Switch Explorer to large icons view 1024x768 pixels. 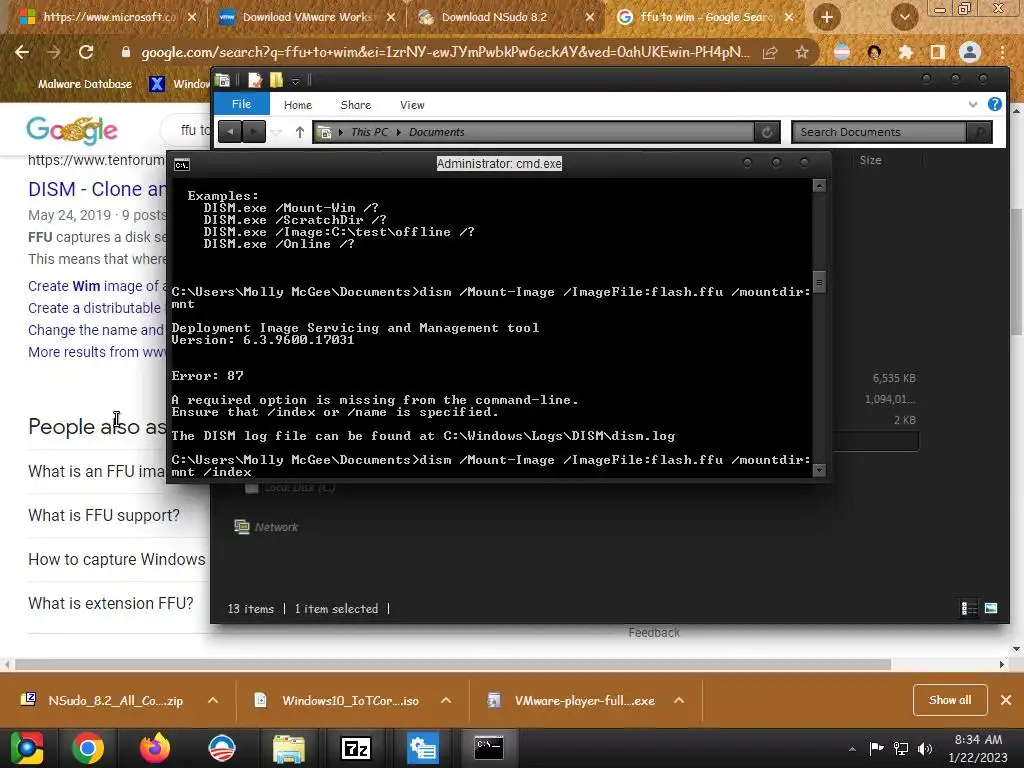[x=991, y=609]
